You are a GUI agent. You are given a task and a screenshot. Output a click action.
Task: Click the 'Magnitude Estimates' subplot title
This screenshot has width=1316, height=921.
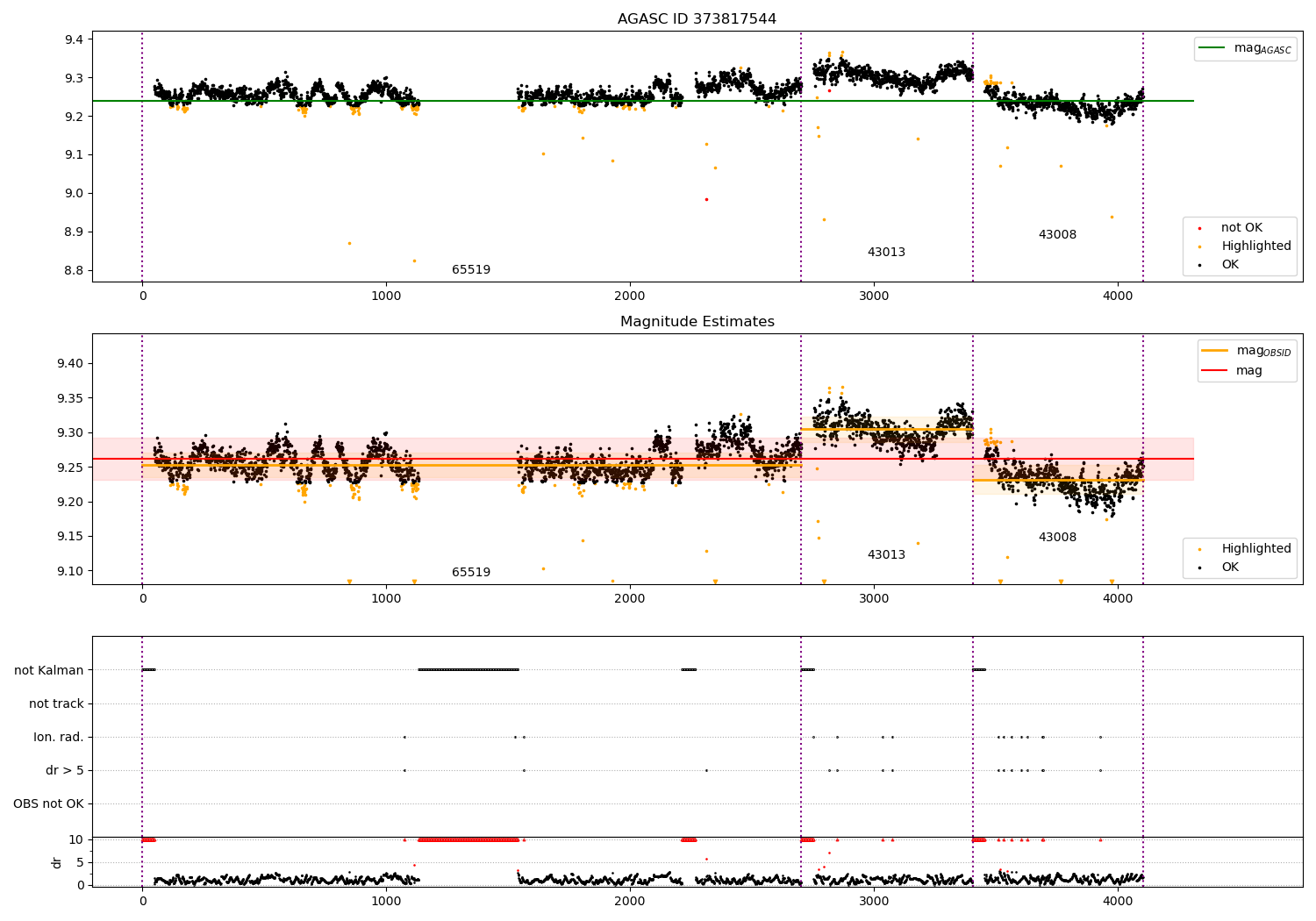(x=697, y=322)
